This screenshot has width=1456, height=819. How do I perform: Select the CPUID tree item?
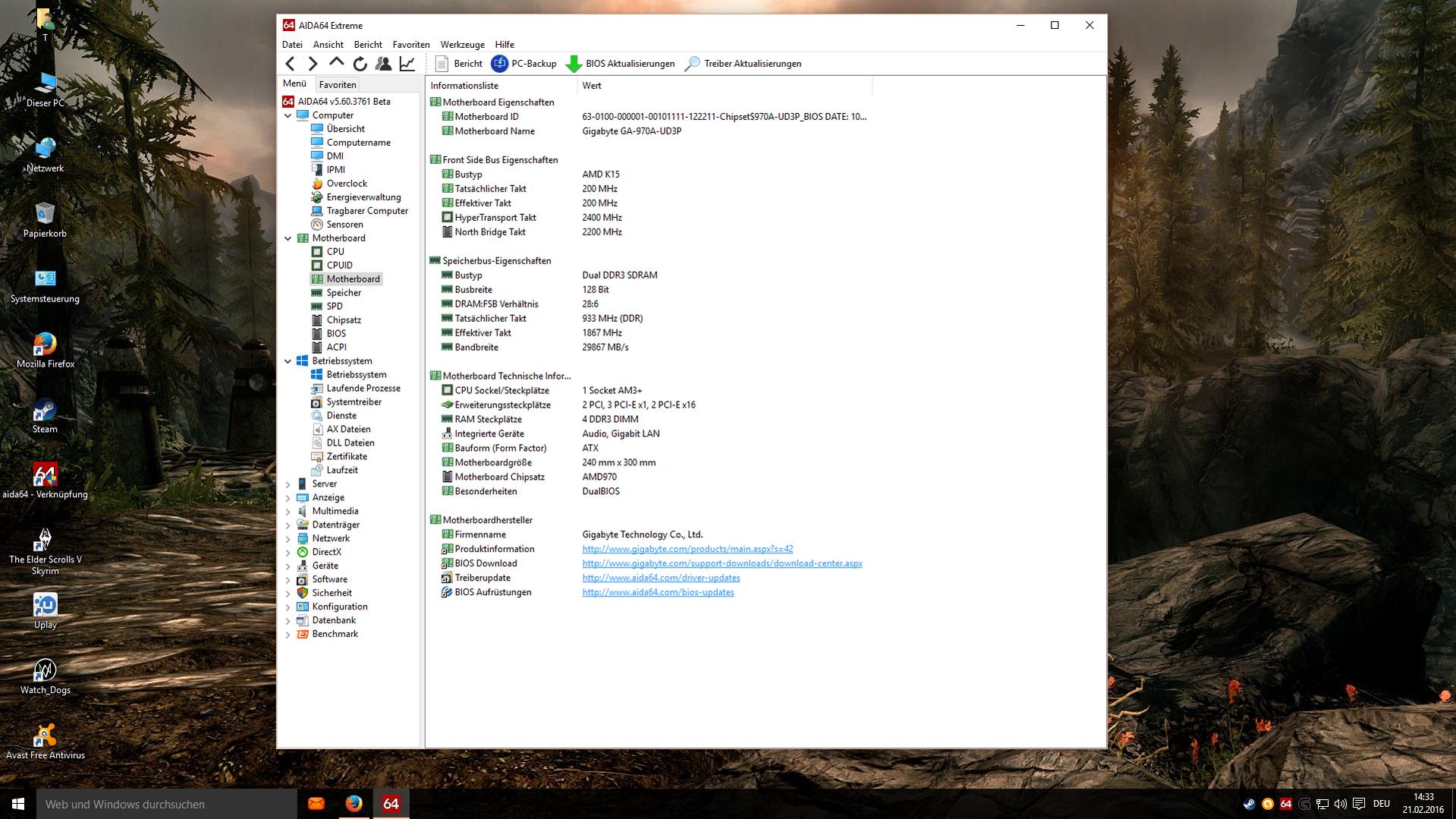339,266
